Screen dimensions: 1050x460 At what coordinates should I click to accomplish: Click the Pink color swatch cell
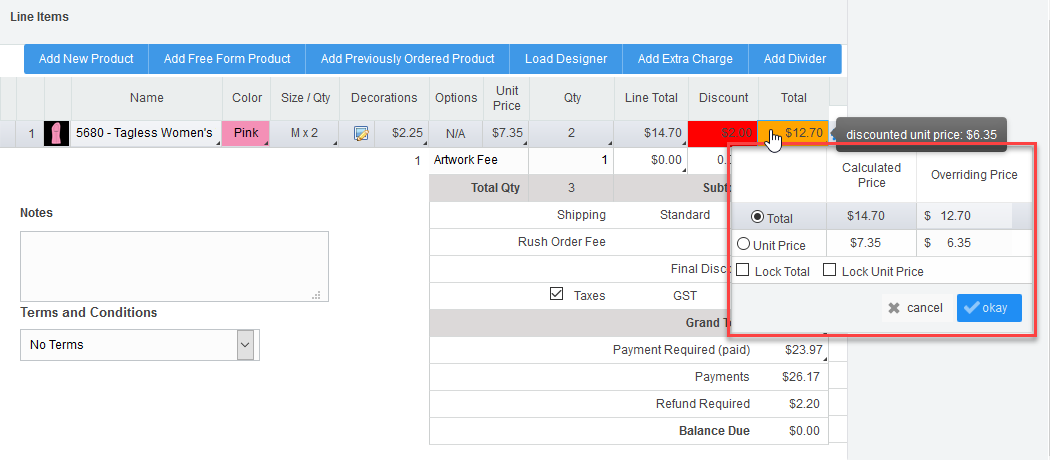point(246,133)
